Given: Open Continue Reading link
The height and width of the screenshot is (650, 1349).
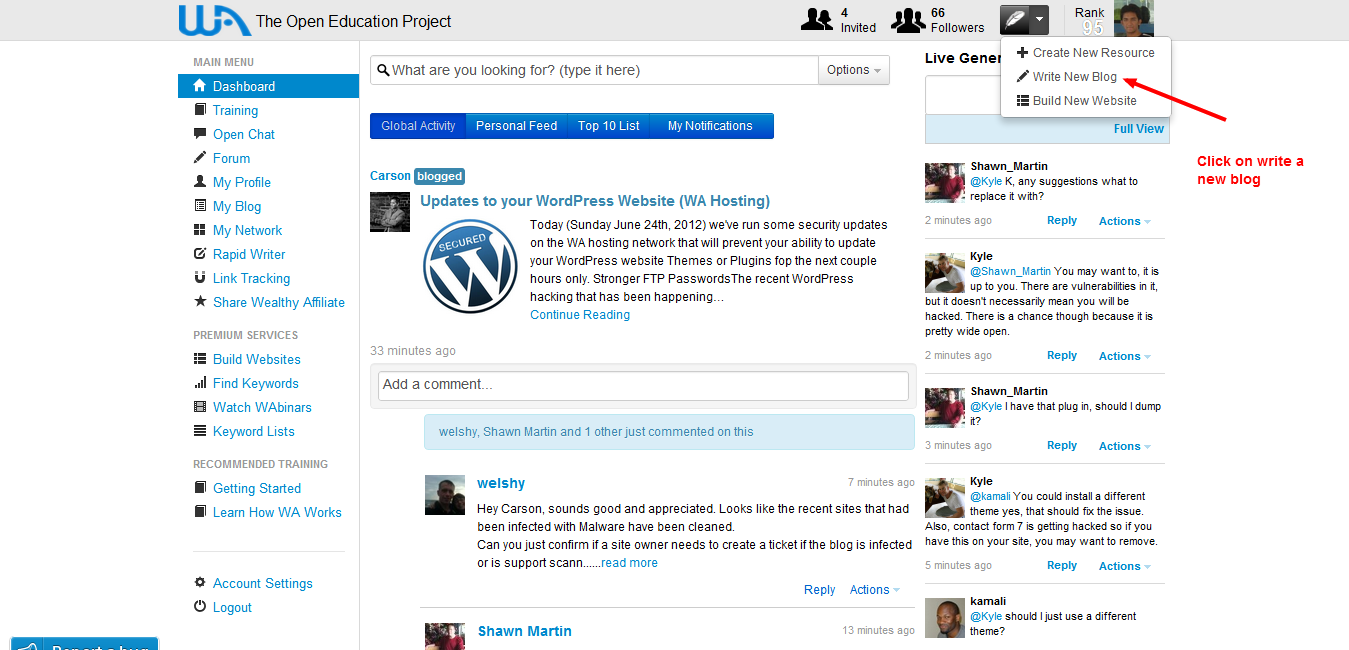Looking at the screenshot, I should pos(580,315).
